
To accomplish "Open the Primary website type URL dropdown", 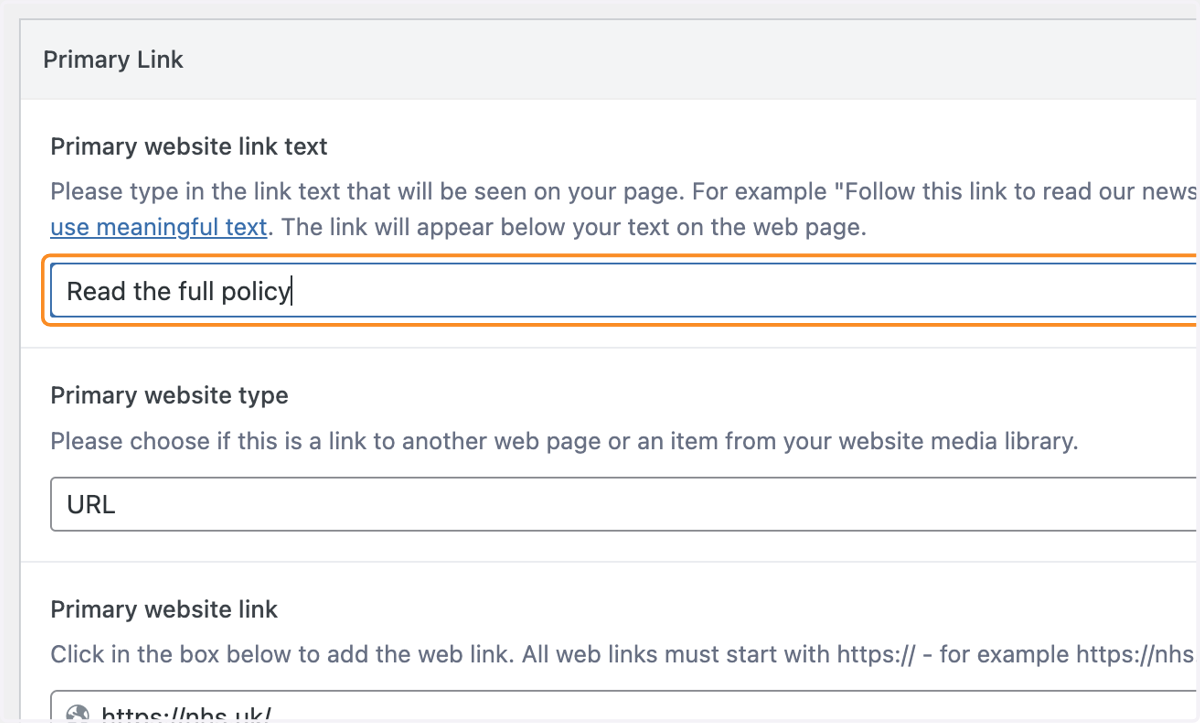I will coord(623,505).
